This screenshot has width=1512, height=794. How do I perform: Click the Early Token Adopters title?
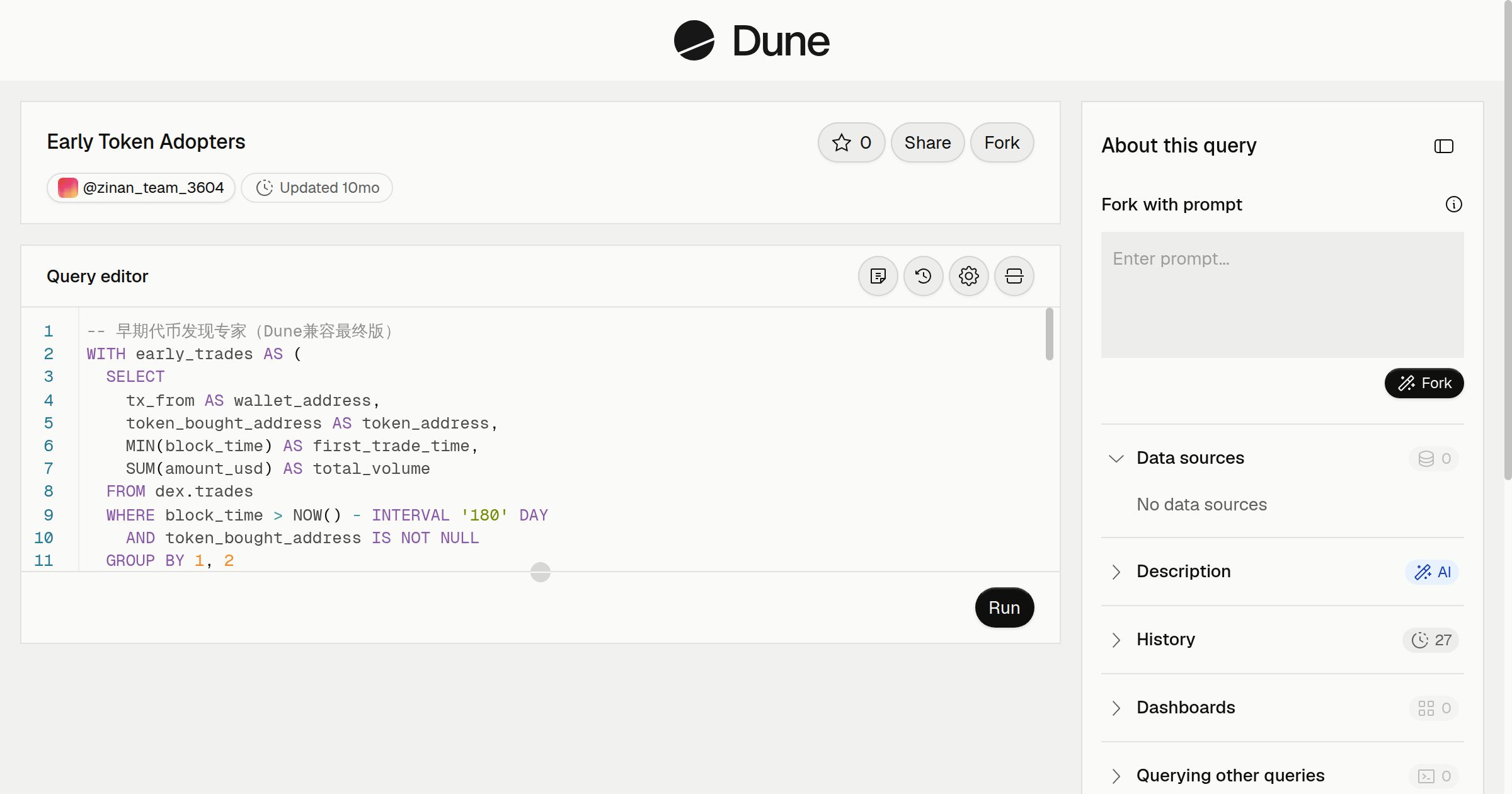pyautogui.click(x=146, y=142)
